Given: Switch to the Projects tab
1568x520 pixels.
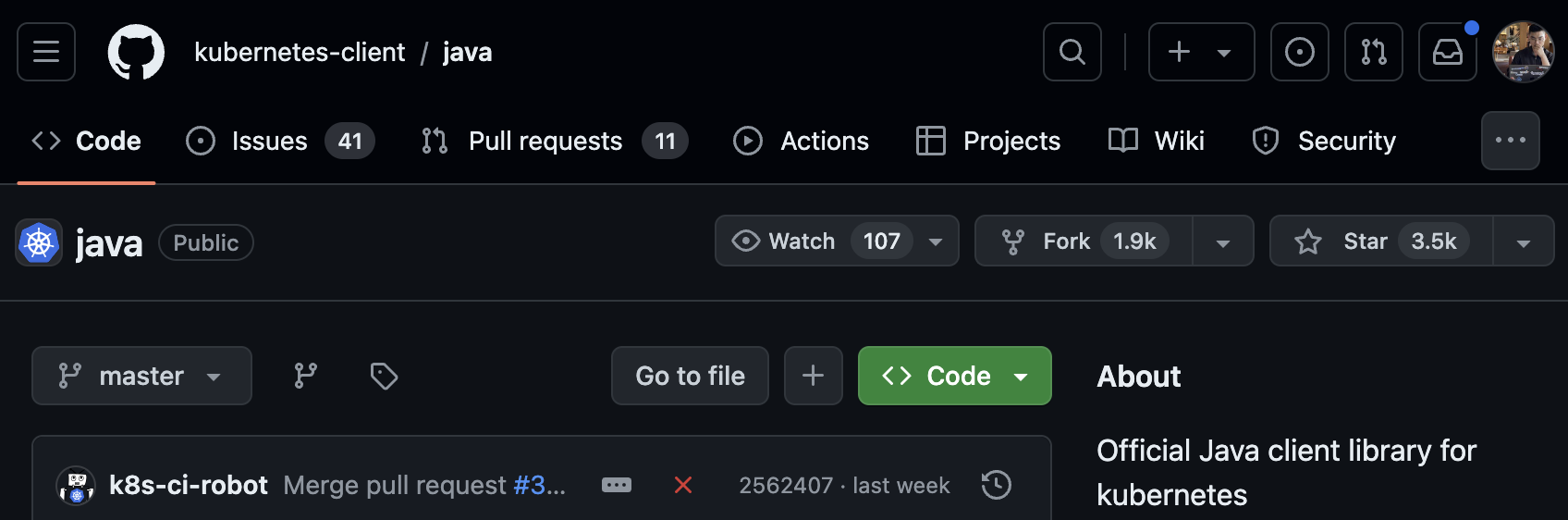Looking at the screenshot, I should pyautogui.click(x=987, y=141).
